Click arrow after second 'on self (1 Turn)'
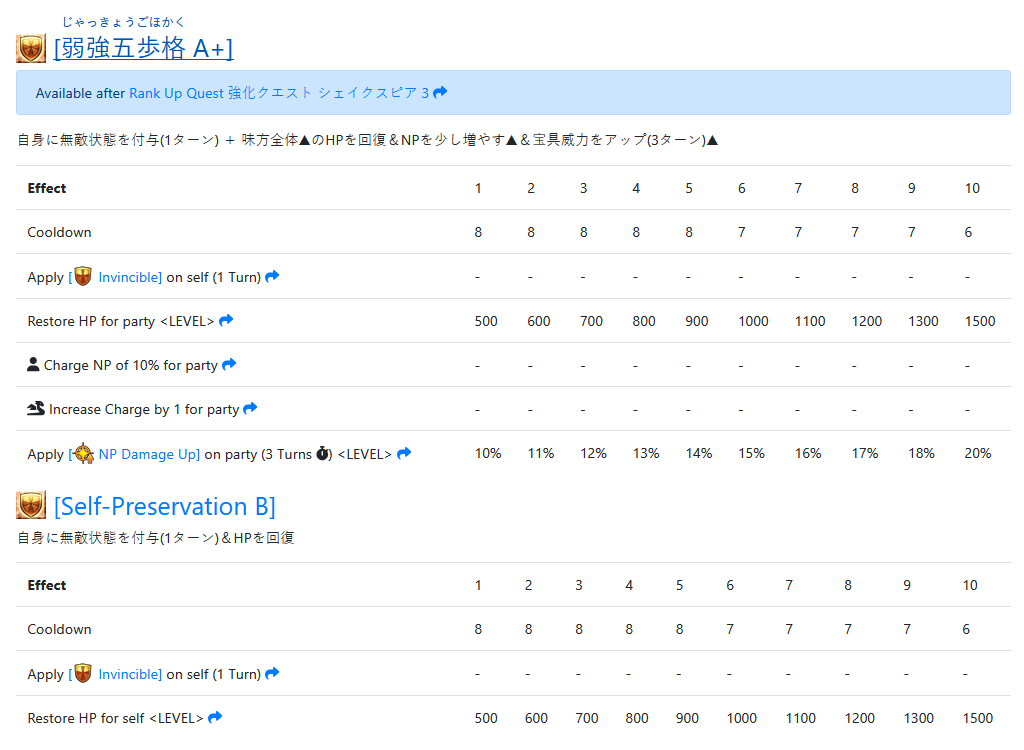 pyautogui.click(x=272, y=673)
